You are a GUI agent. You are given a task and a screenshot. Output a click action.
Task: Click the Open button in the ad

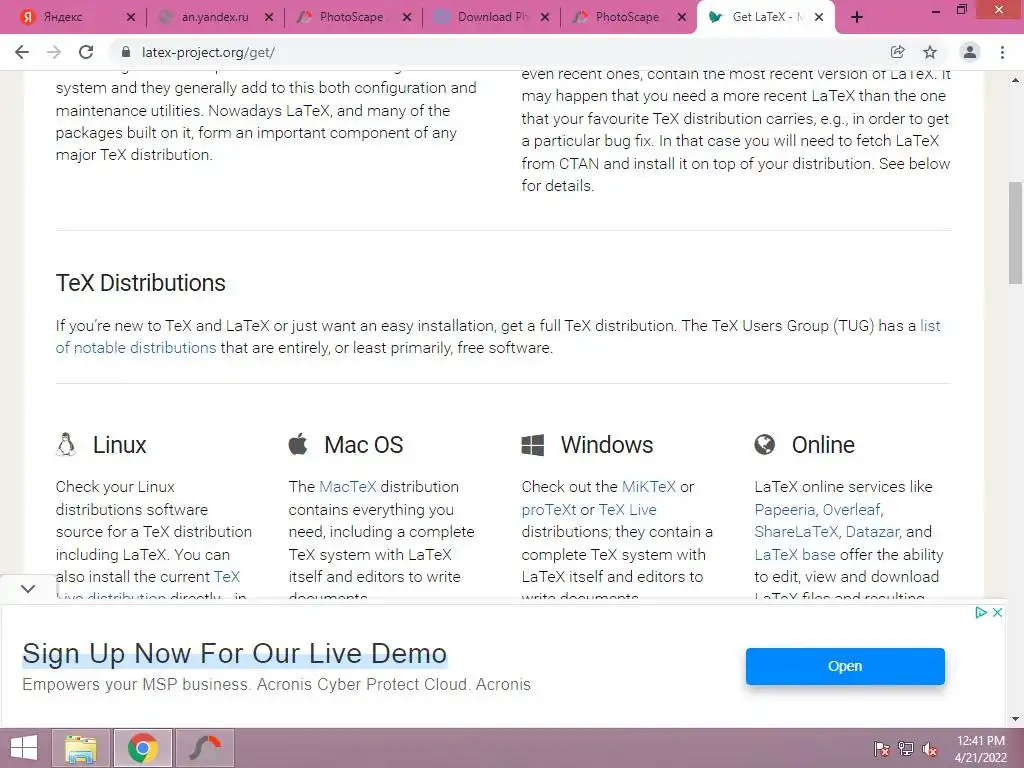coord(845,666)
